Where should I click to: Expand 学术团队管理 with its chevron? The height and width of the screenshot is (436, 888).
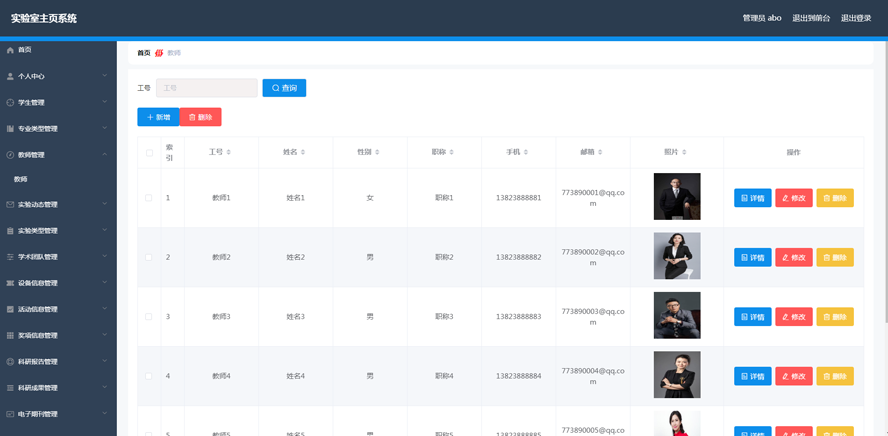[105, 256]
